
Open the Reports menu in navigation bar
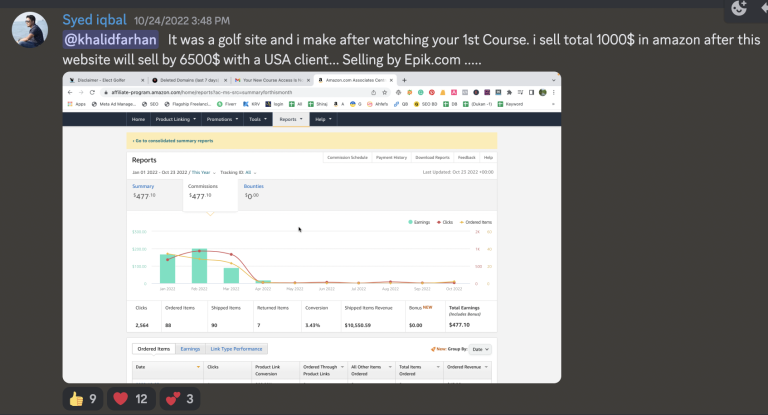click(289, 119)
